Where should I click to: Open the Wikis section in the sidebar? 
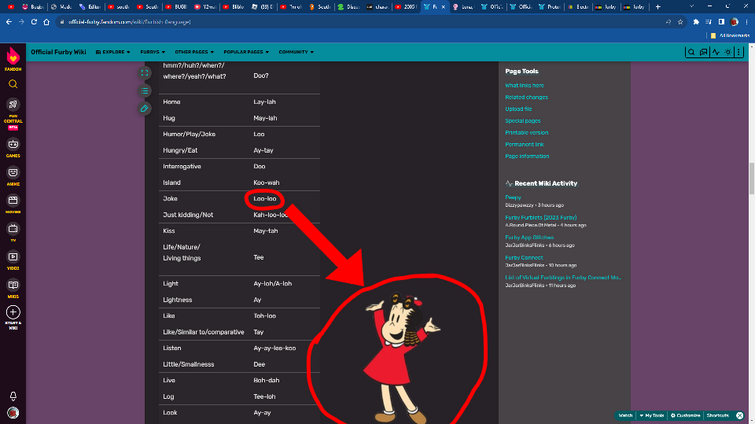coord(13,288)
